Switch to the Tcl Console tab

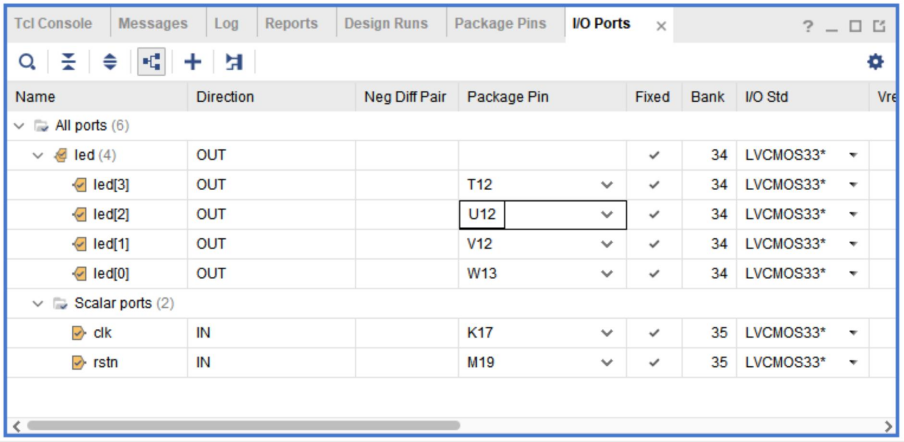click(53, 24)
